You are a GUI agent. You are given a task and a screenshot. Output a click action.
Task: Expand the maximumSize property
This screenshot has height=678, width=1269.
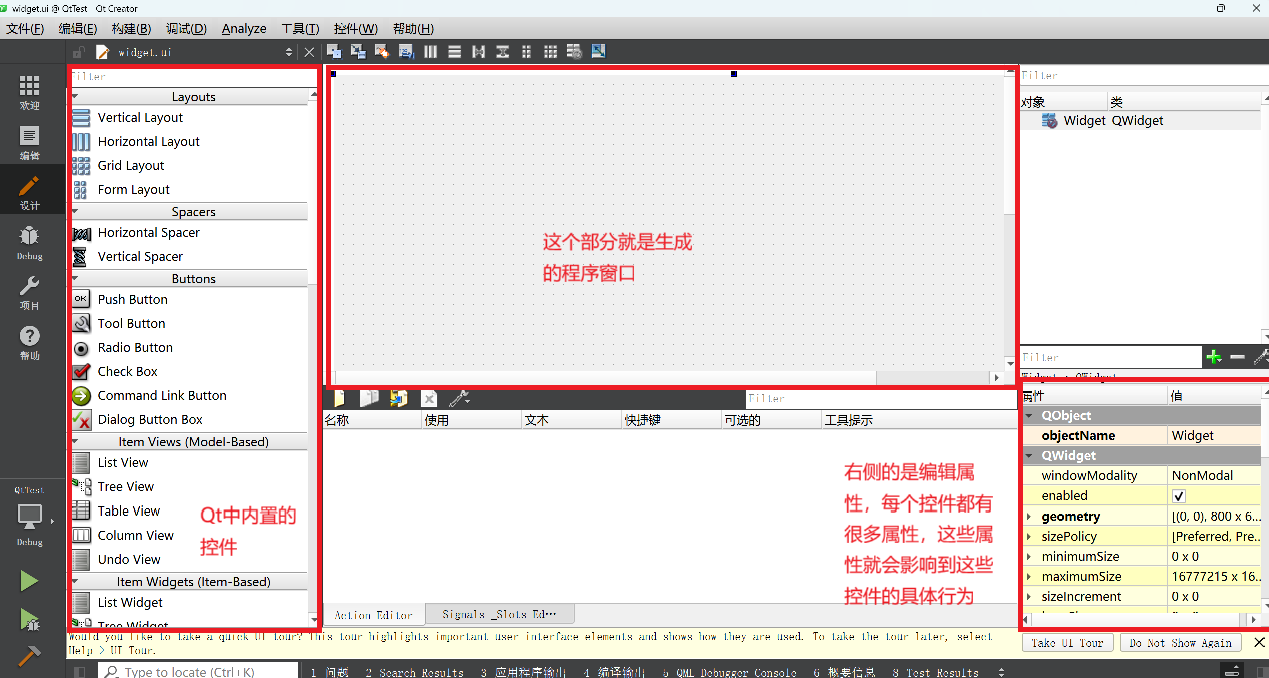point(1029,577)
